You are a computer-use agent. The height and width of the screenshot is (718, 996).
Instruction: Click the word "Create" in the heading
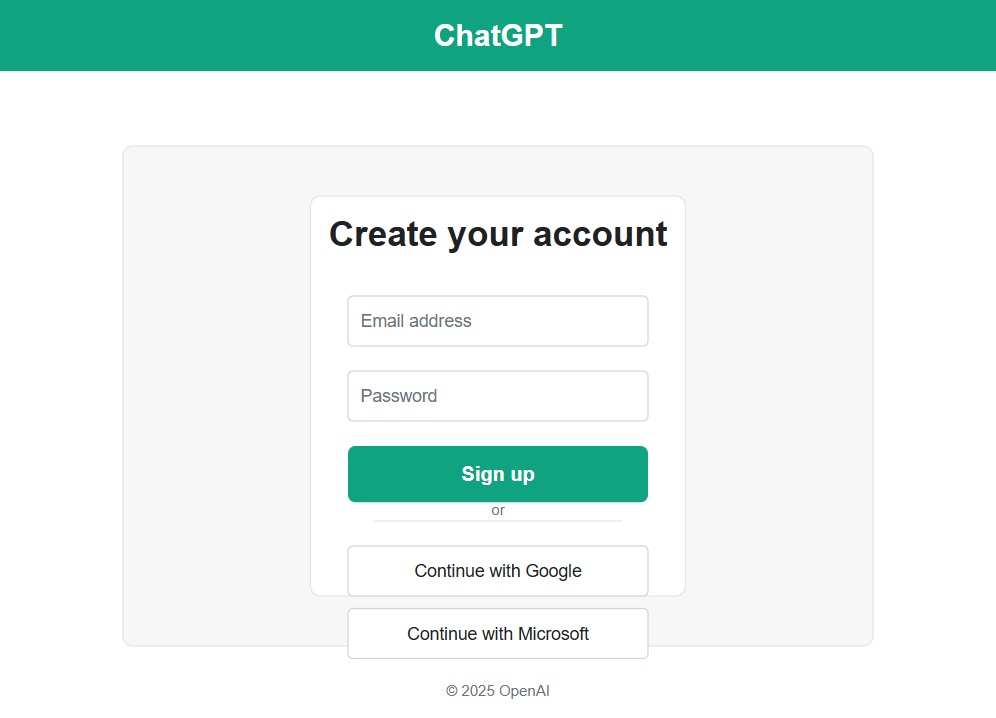tap(383, 234)
